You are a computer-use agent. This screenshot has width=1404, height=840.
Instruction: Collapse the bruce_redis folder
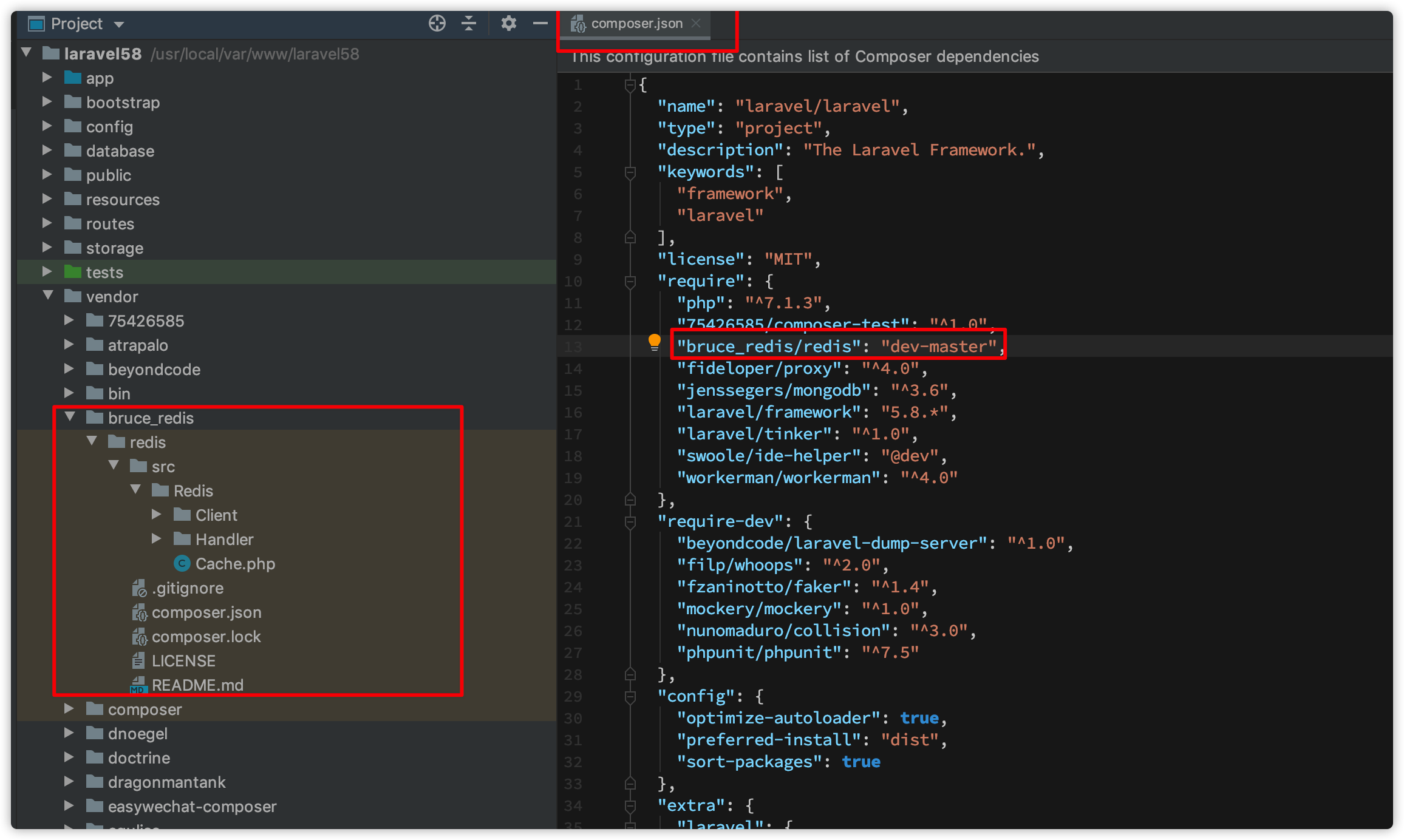point(70,418)
